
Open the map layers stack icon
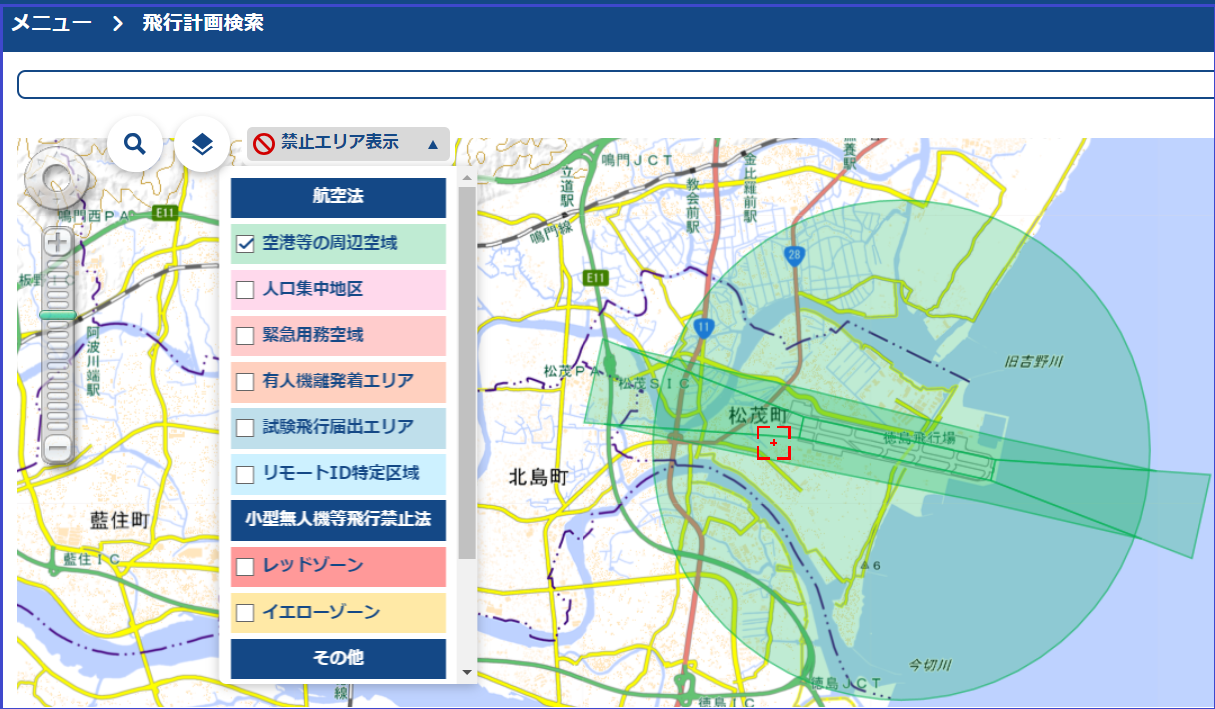202,144
